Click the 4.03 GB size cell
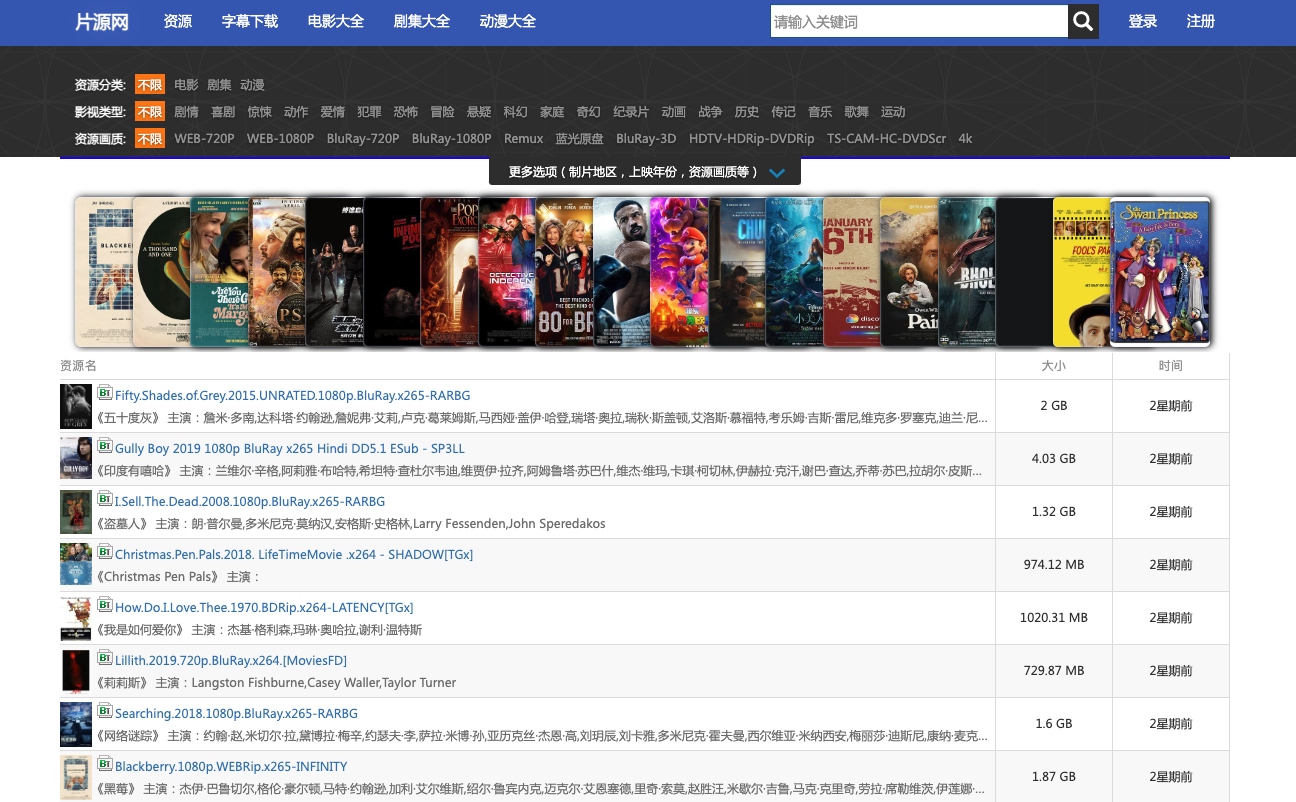This screenshot has width=1296, height=802. point(1054,459)
